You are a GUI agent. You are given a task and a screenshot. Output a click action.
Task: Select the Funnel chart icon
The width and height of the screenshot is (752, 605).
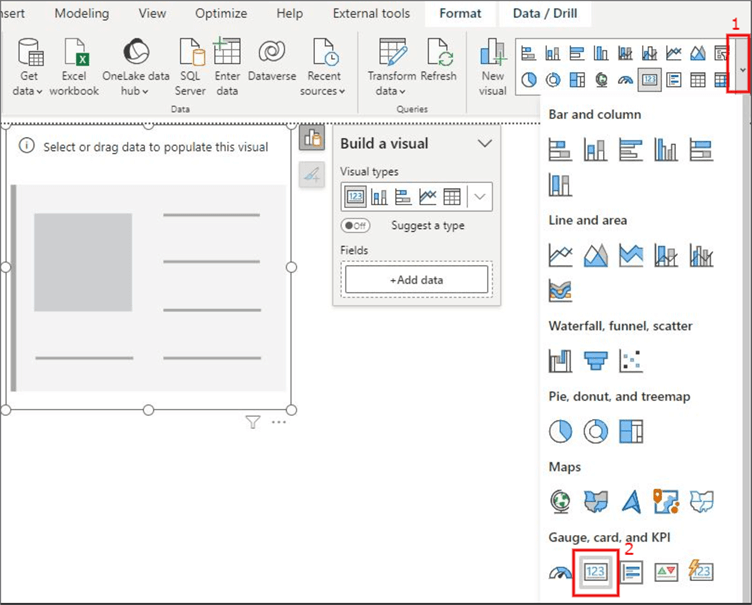coord(596,360)
